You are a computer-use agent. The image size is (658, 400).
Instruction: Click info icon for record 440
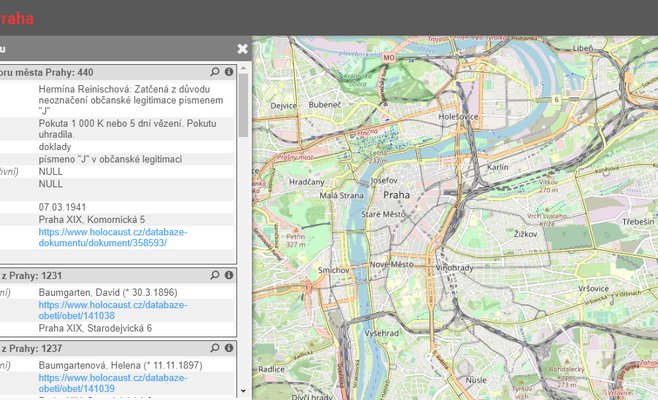click(228, 72)
